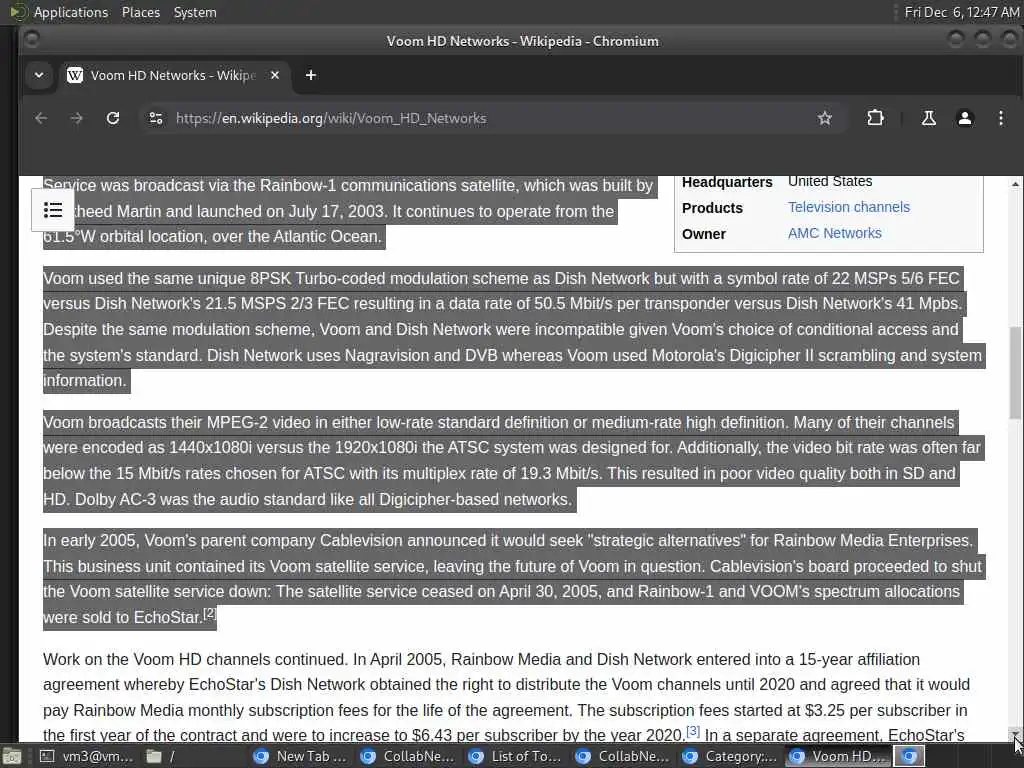View site information icon in address bar

point(155,118)
